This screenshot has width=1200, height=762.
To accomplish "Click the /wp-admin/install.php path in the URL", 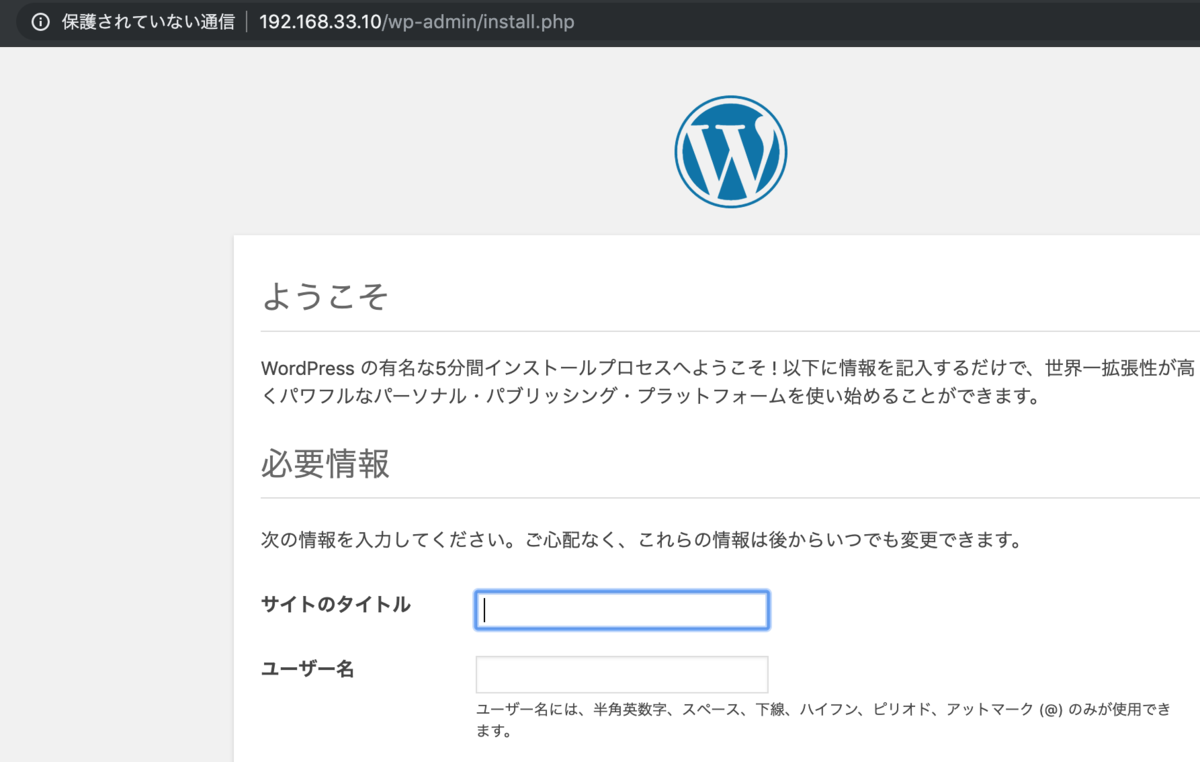I will (478, 21).
